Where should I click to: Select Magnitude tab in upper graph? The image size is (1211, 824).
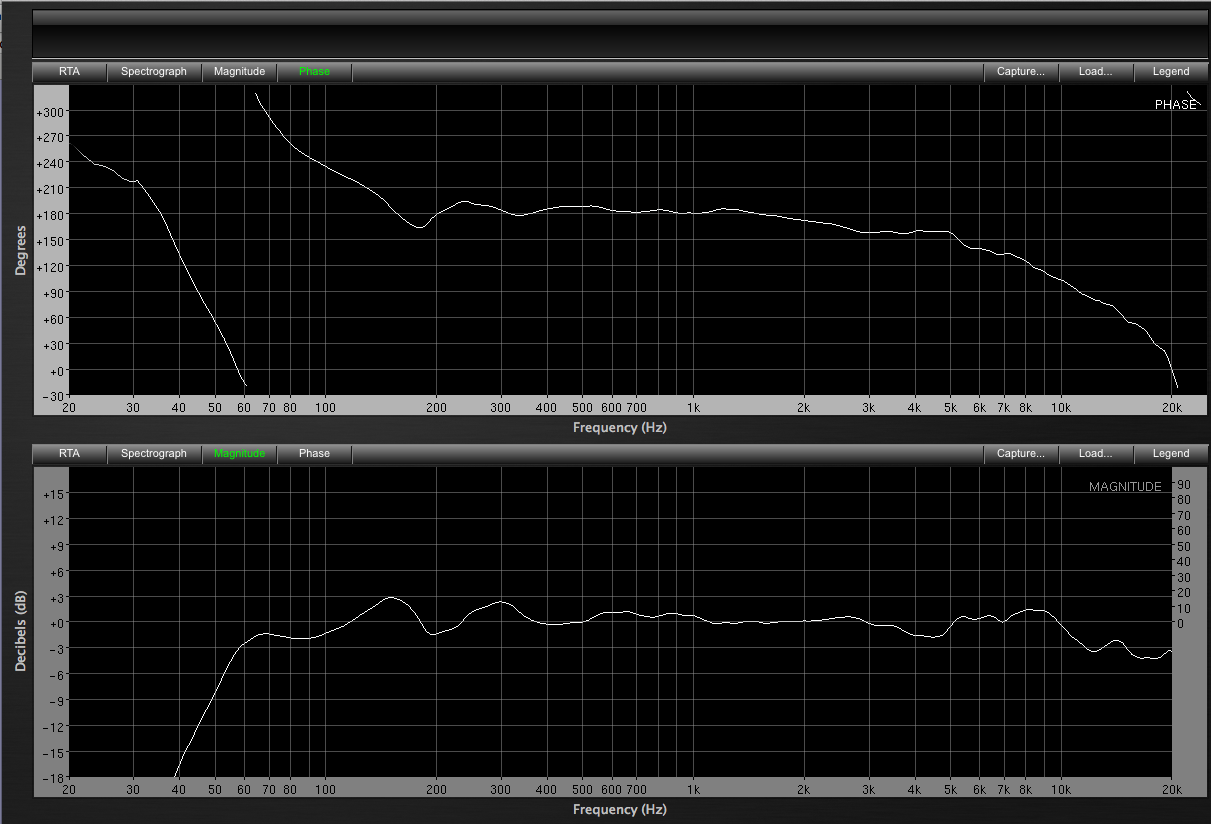pyautogui.click(x=240, y=72)
